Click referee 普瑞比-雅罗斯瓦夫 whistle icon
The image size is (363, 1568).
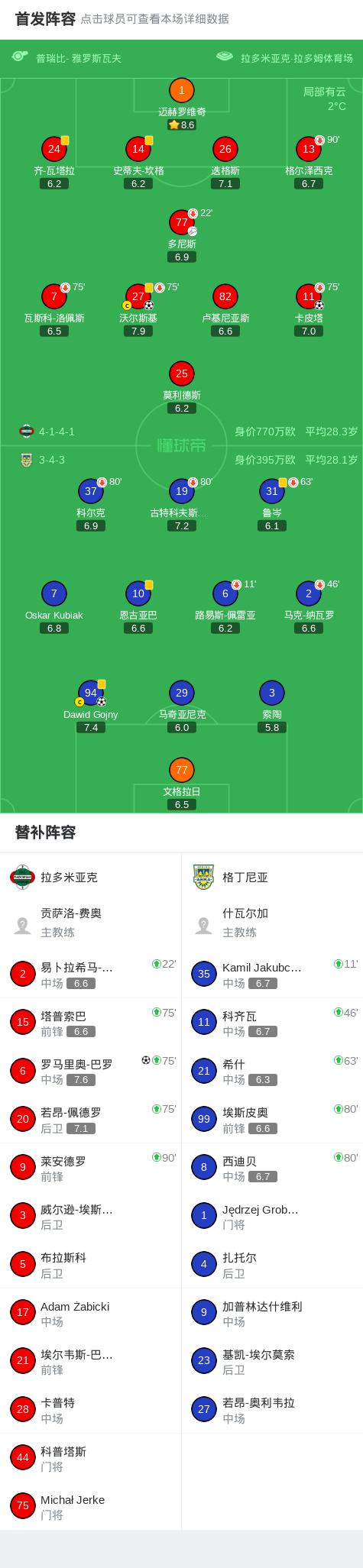click(20, 56)
